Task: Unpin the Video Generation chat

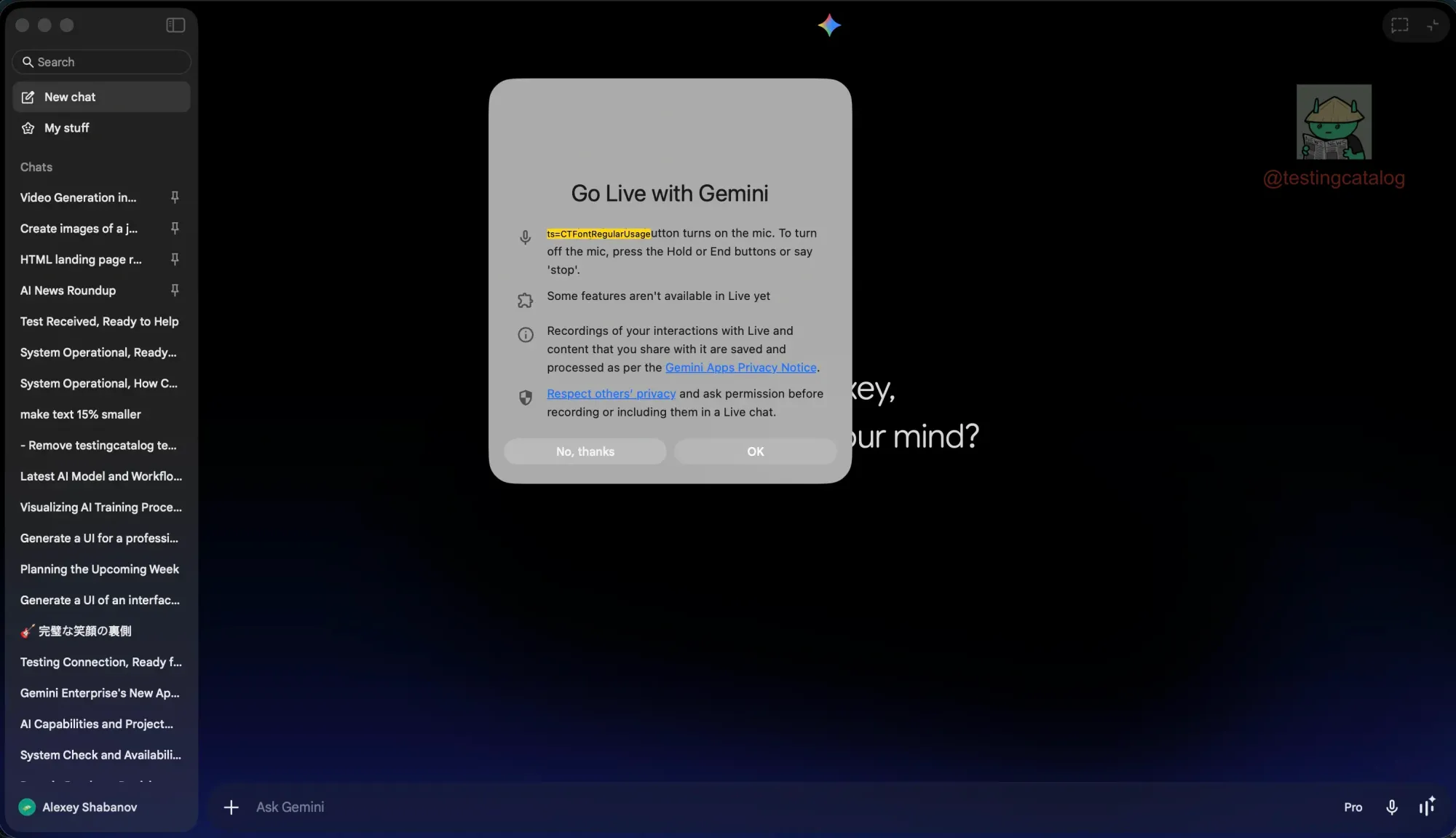Action: click(x=175, y=197)
